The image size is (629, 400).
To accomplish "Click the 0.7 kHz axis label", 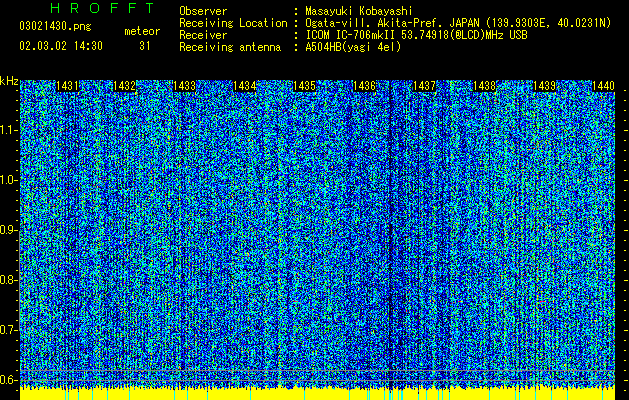I will 8,330.
